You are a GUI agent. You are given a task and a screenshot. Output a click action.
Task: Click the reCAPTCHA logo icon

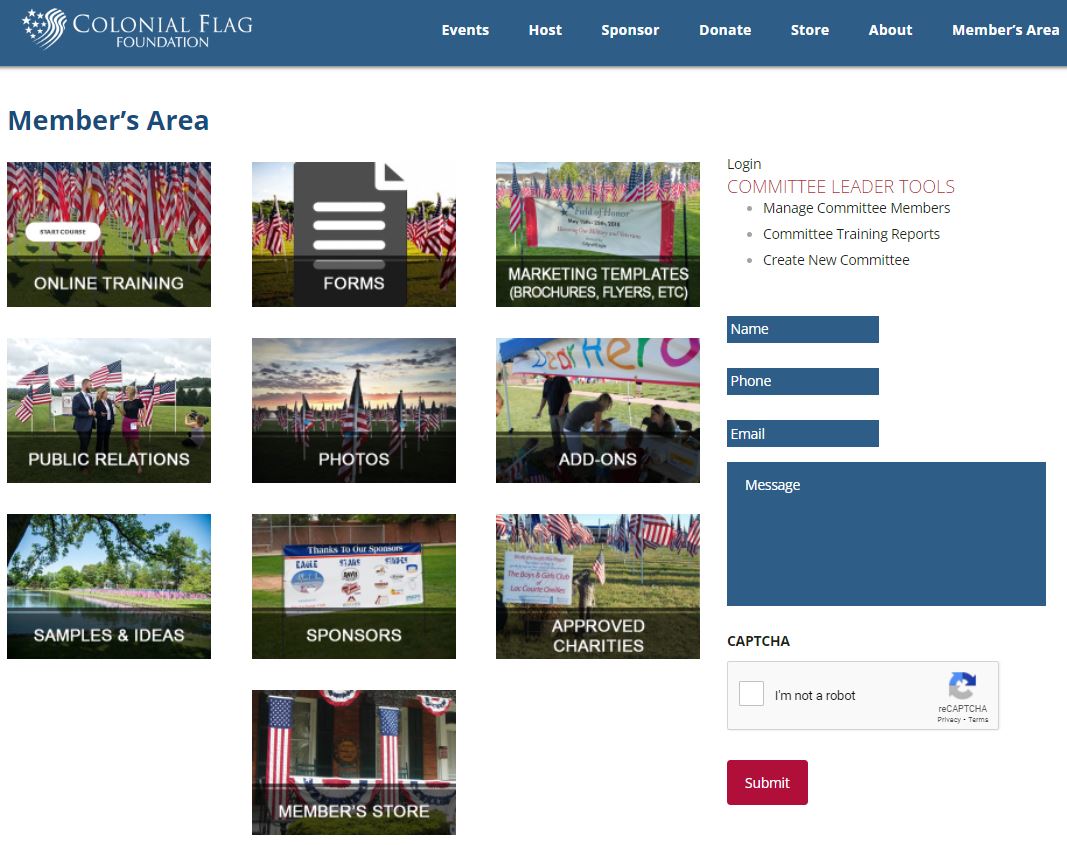pos(962,685)
